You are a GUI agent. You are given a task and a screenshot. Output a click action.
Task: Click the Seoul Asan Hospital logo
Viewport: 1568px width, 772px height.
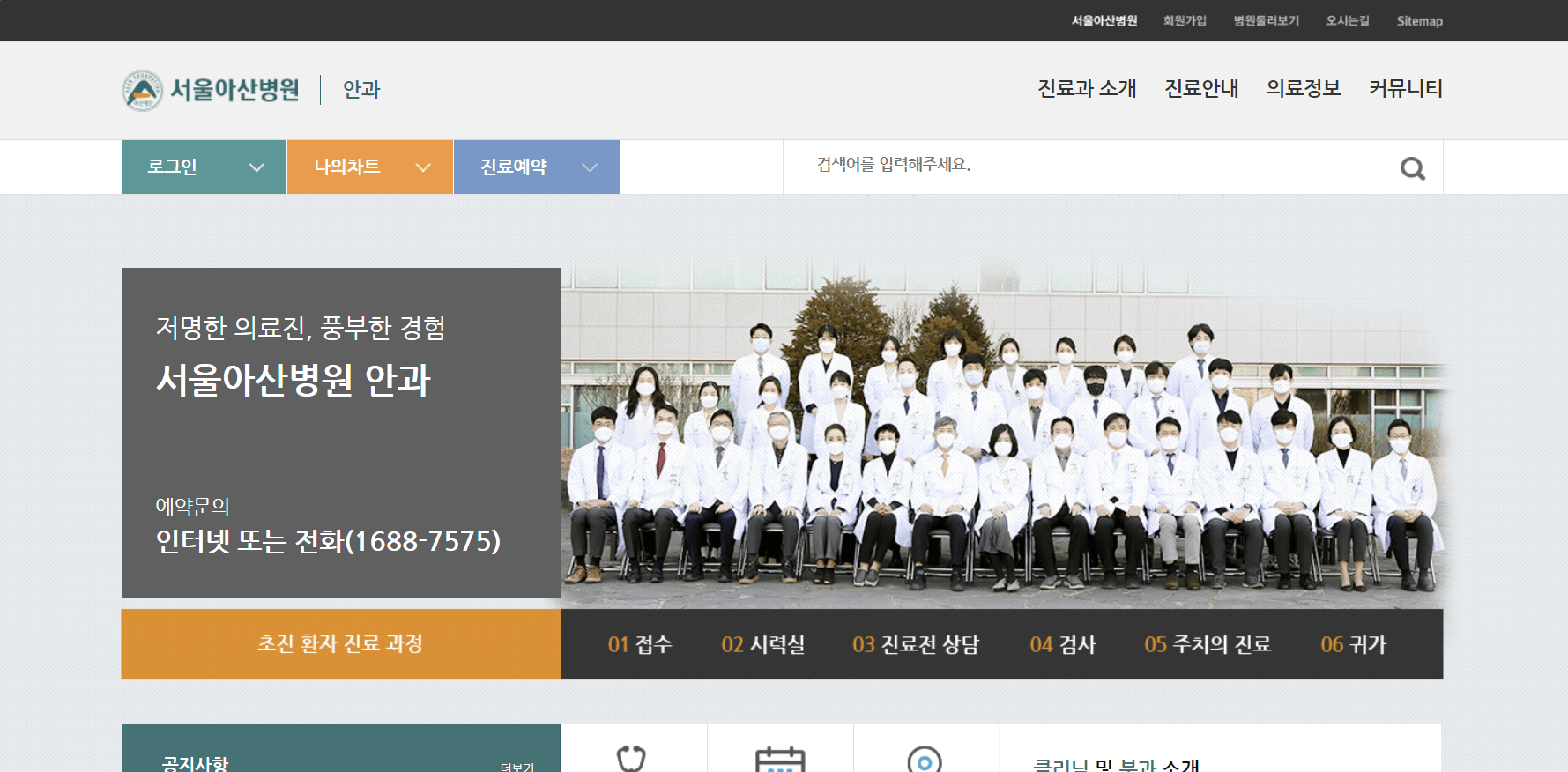coord(211,90)
